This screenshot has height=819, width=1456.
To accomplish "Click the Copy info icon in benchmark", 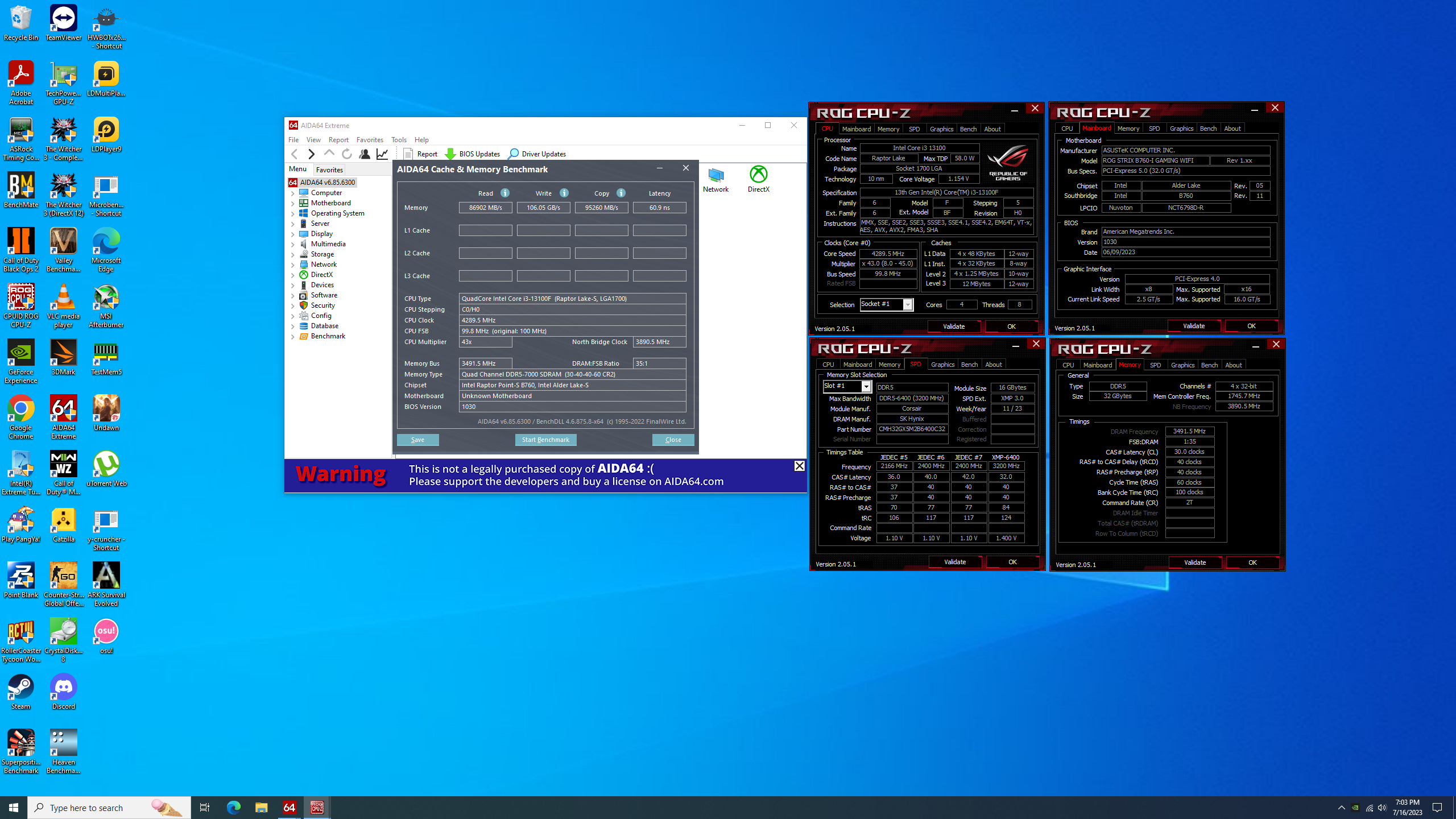I will [x=621, y=193].
